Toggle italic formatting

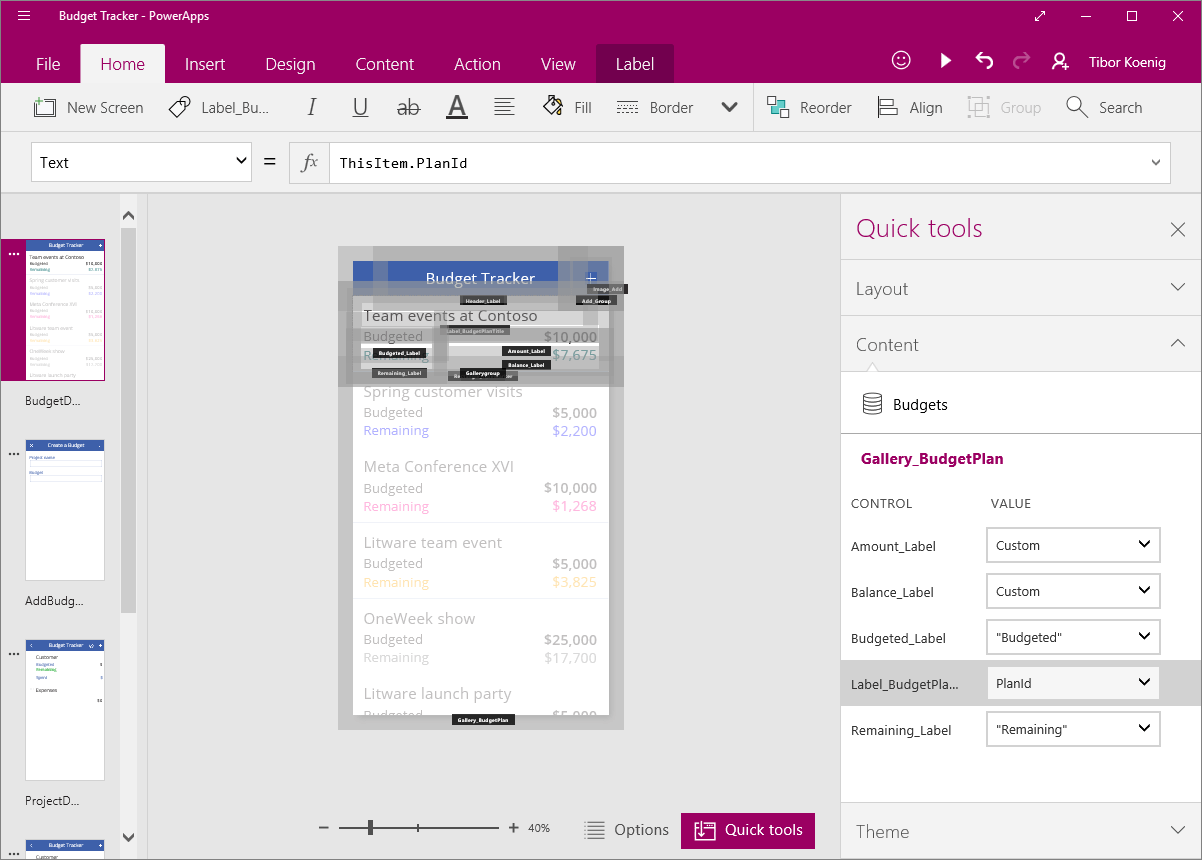pos(312,107)
